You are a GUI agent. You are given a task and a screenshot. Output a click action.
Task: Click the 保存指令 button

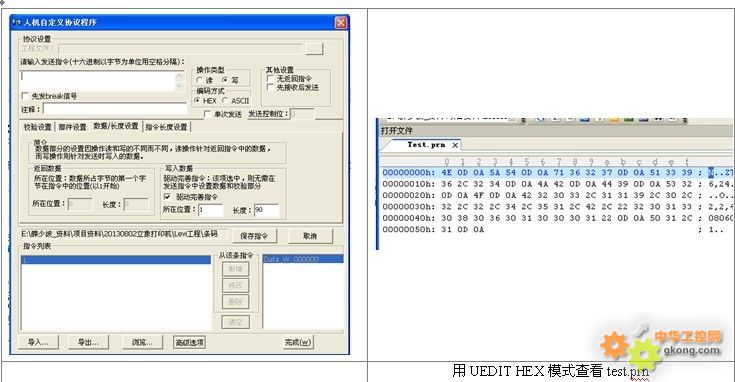[x=254, y=236]
